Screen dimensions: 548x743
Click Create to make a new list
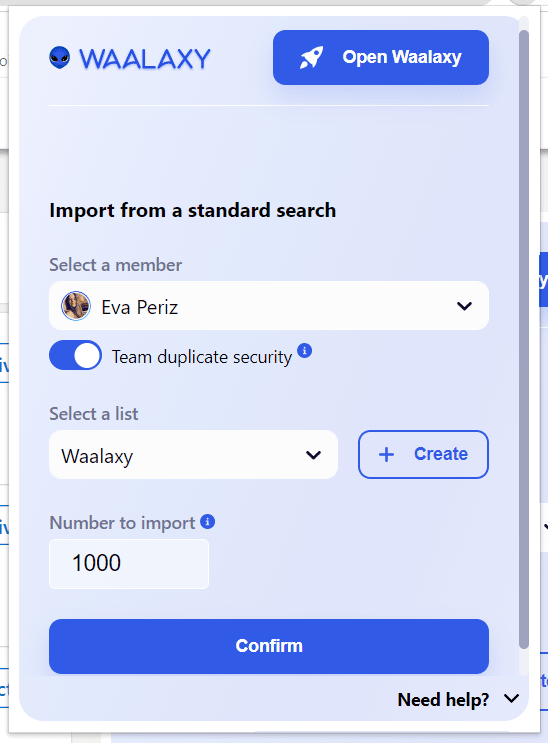click(x=423, y=454)
